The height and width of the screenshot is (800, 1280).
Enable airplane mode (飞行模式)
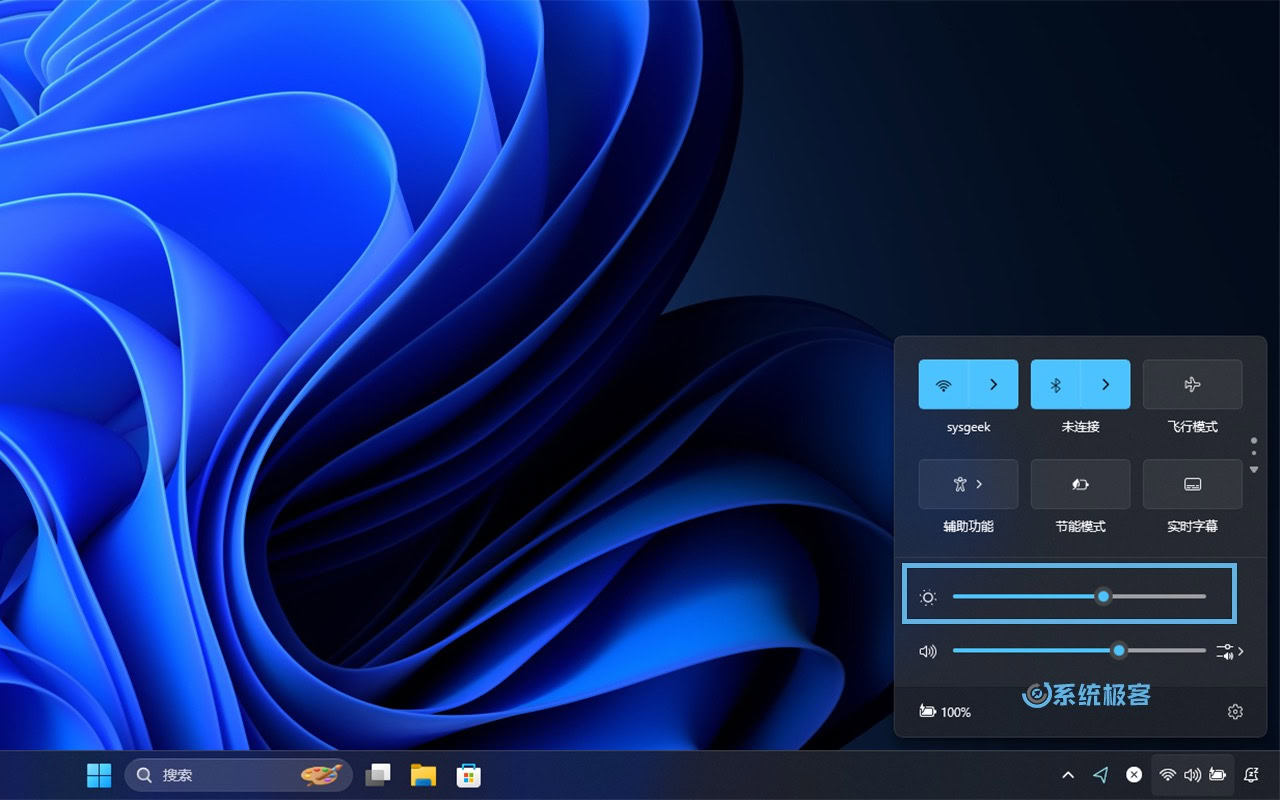(x=1192, y=385)
